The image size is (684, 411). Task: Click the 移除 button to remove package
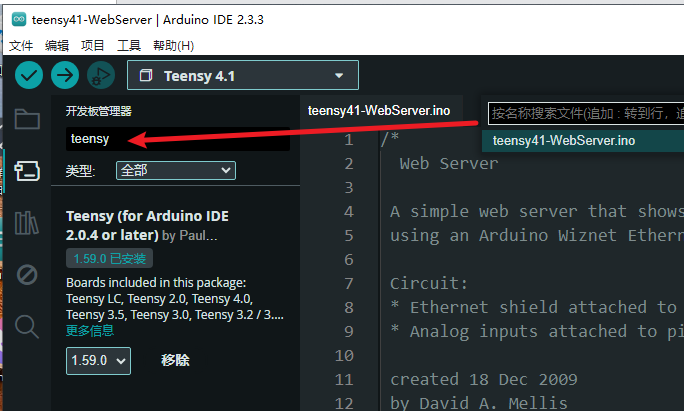175,360
